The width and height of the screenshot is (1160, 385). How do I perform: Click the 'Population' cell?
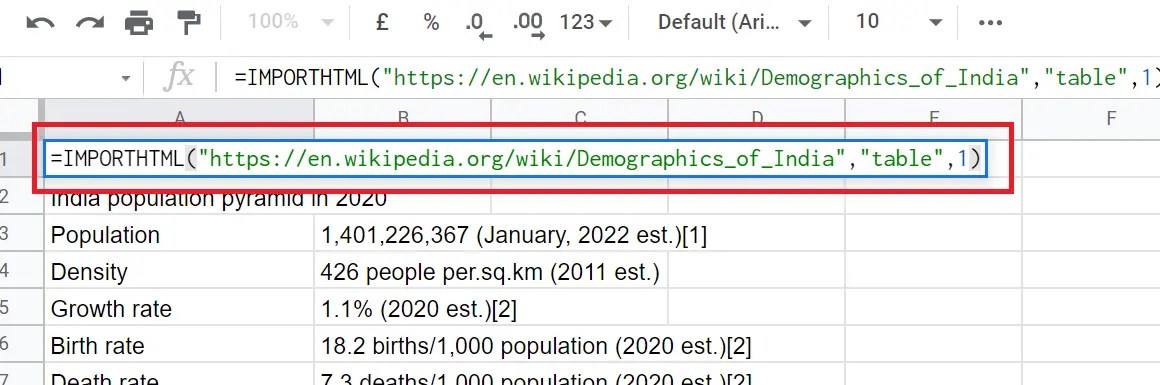[x=179, y=235]
